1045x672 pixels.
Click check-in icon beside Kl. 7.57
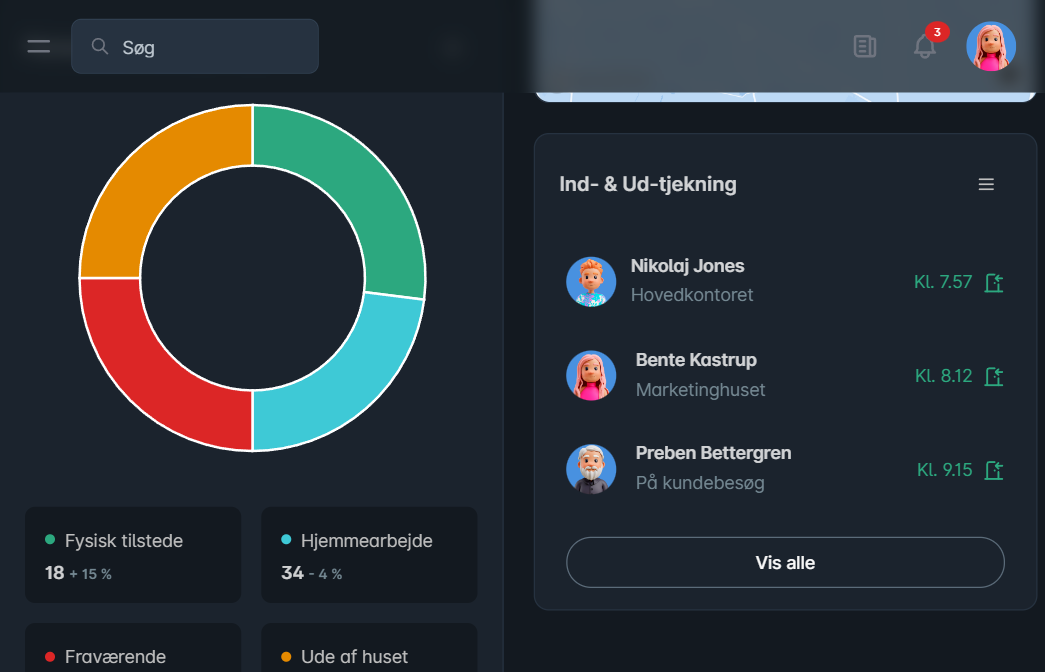click(993, 283)
